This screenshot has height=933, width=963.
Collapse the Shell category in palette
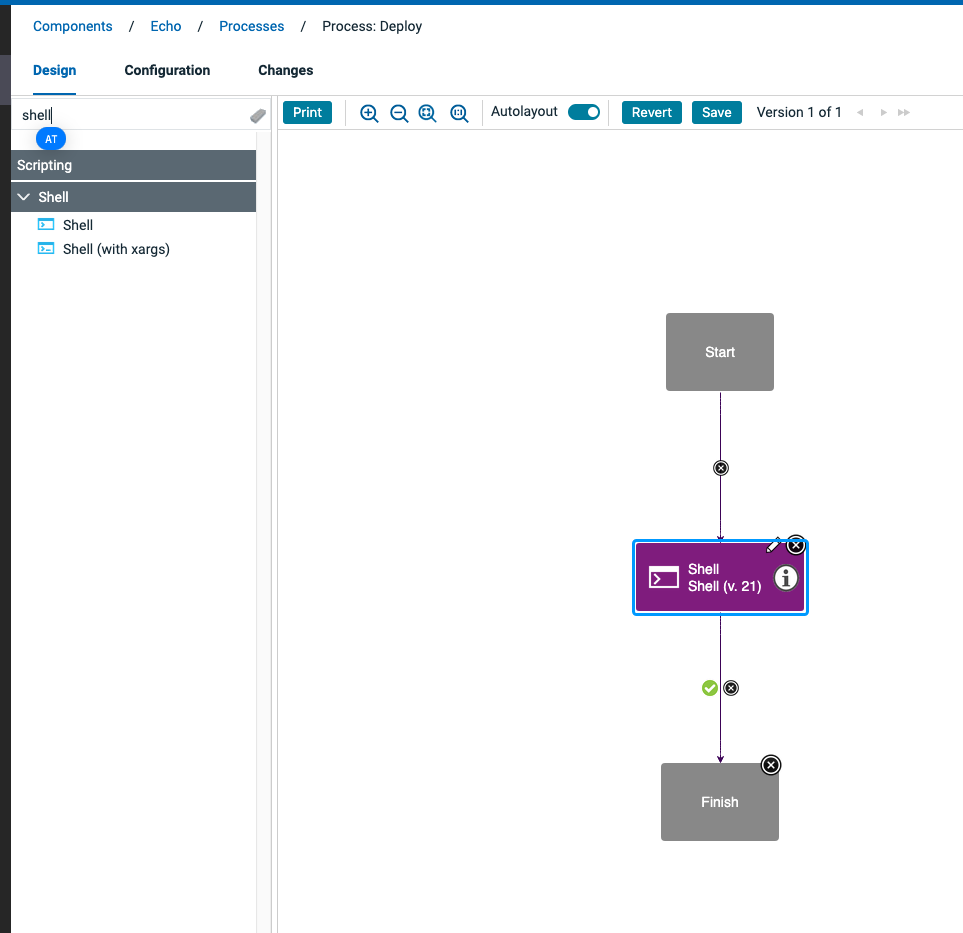[24, 197]
